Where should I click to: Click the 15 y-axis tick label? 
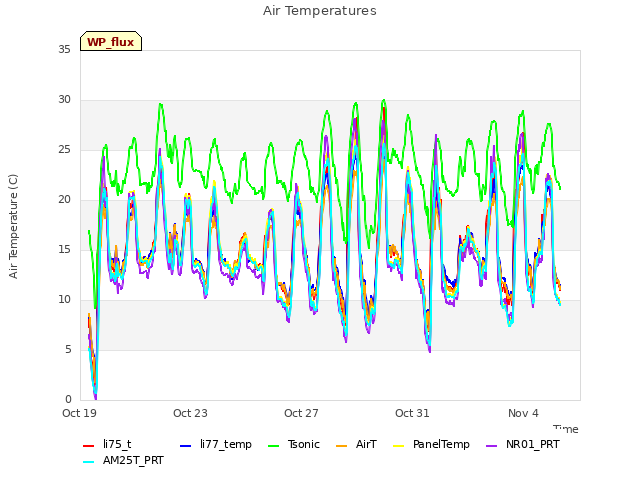64,249
